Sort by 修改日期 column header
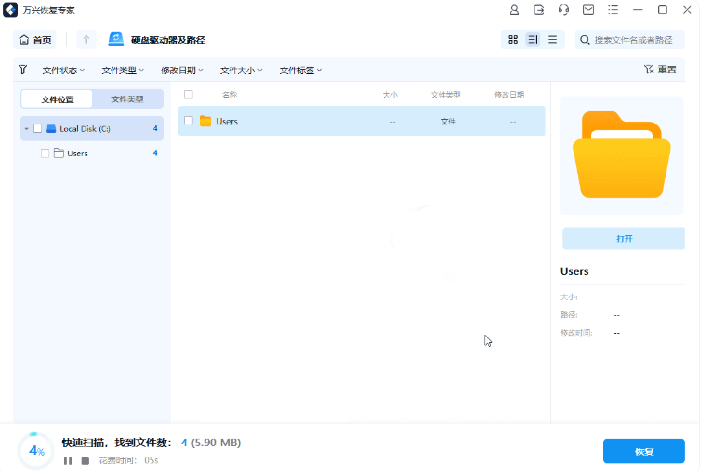Image resolution: width=705 pixels, height=471 pixels. (x=509, y=95)
